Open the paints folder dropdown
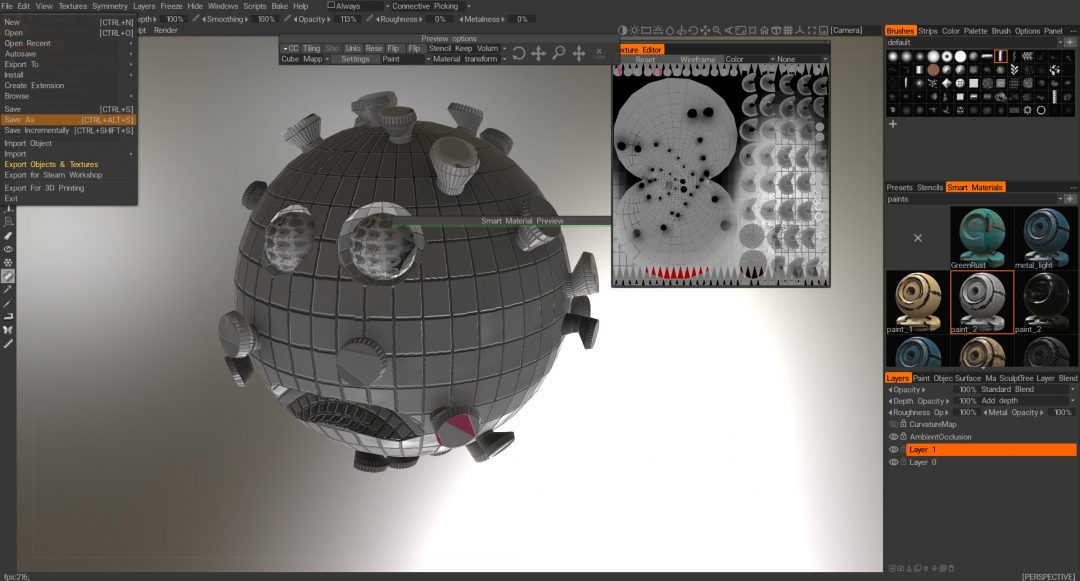The height and width of the screenshot is (581, 1080). pyautogui.click(x=974, y=199)
